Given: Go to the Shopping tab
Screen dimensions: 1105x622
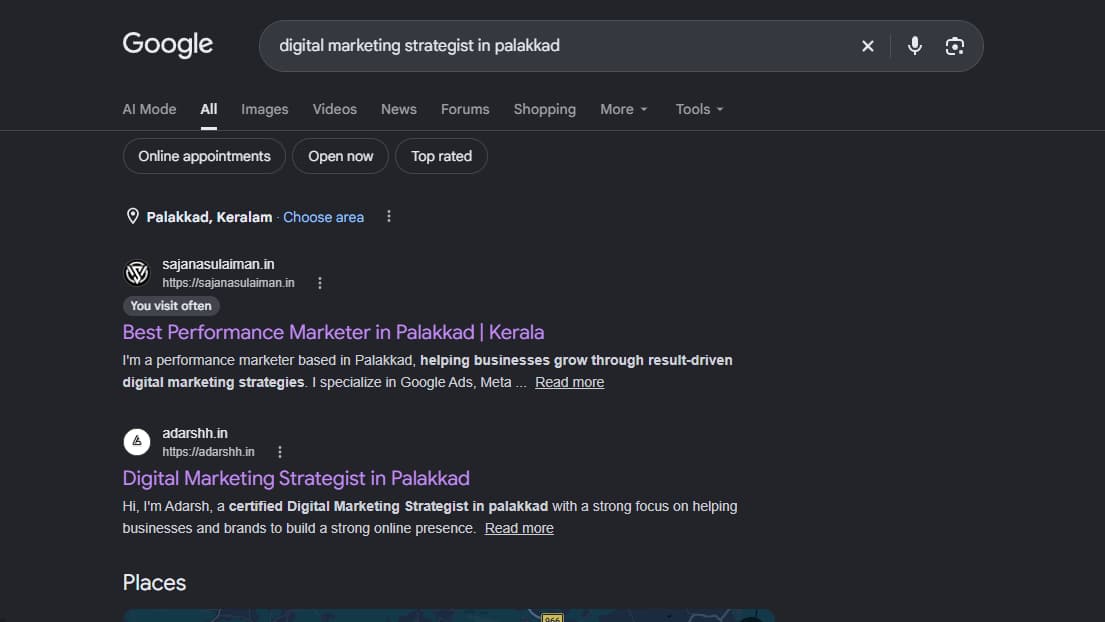Looking at the screenshot, I should tap(545, 109).
